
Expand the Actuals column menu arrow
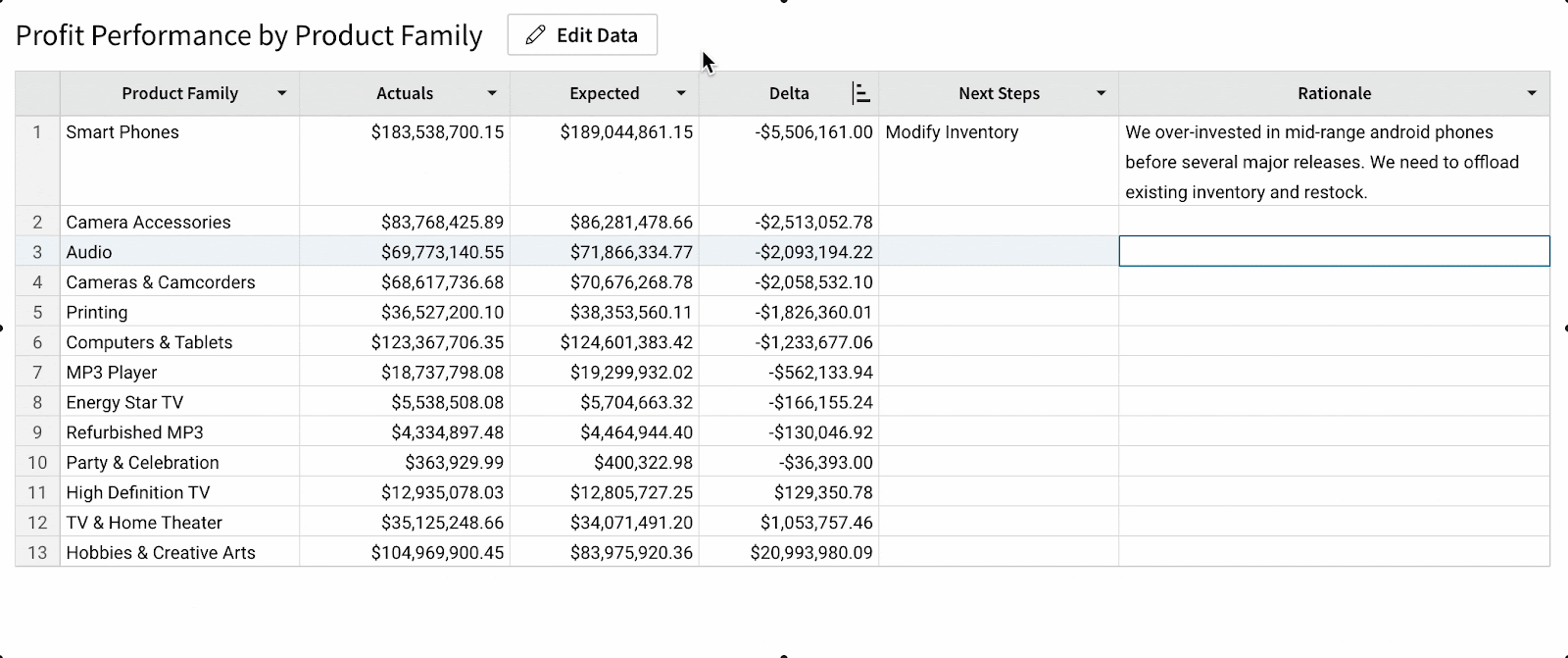coord(492,93)
